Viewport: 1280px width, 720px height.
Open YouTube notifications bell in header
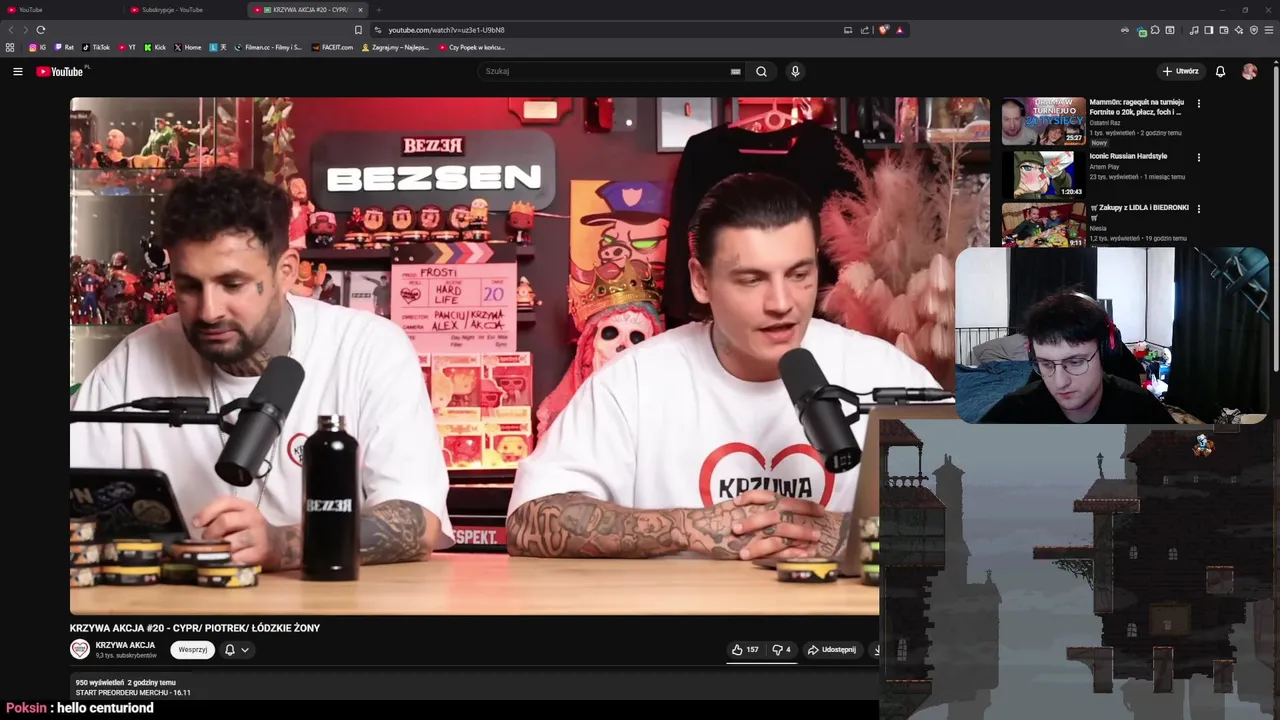click(x=1220, y=71)
